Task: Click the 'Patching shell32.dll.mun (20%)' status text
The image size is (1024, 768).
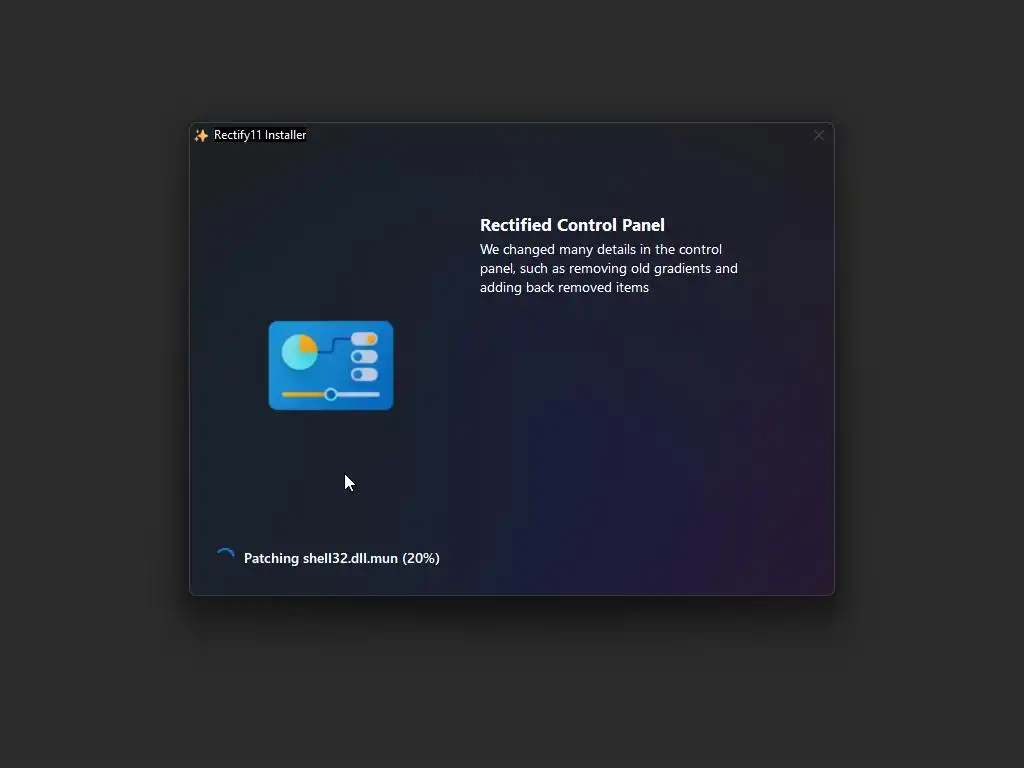Action: pyautogui.click(x=342, y=558)
